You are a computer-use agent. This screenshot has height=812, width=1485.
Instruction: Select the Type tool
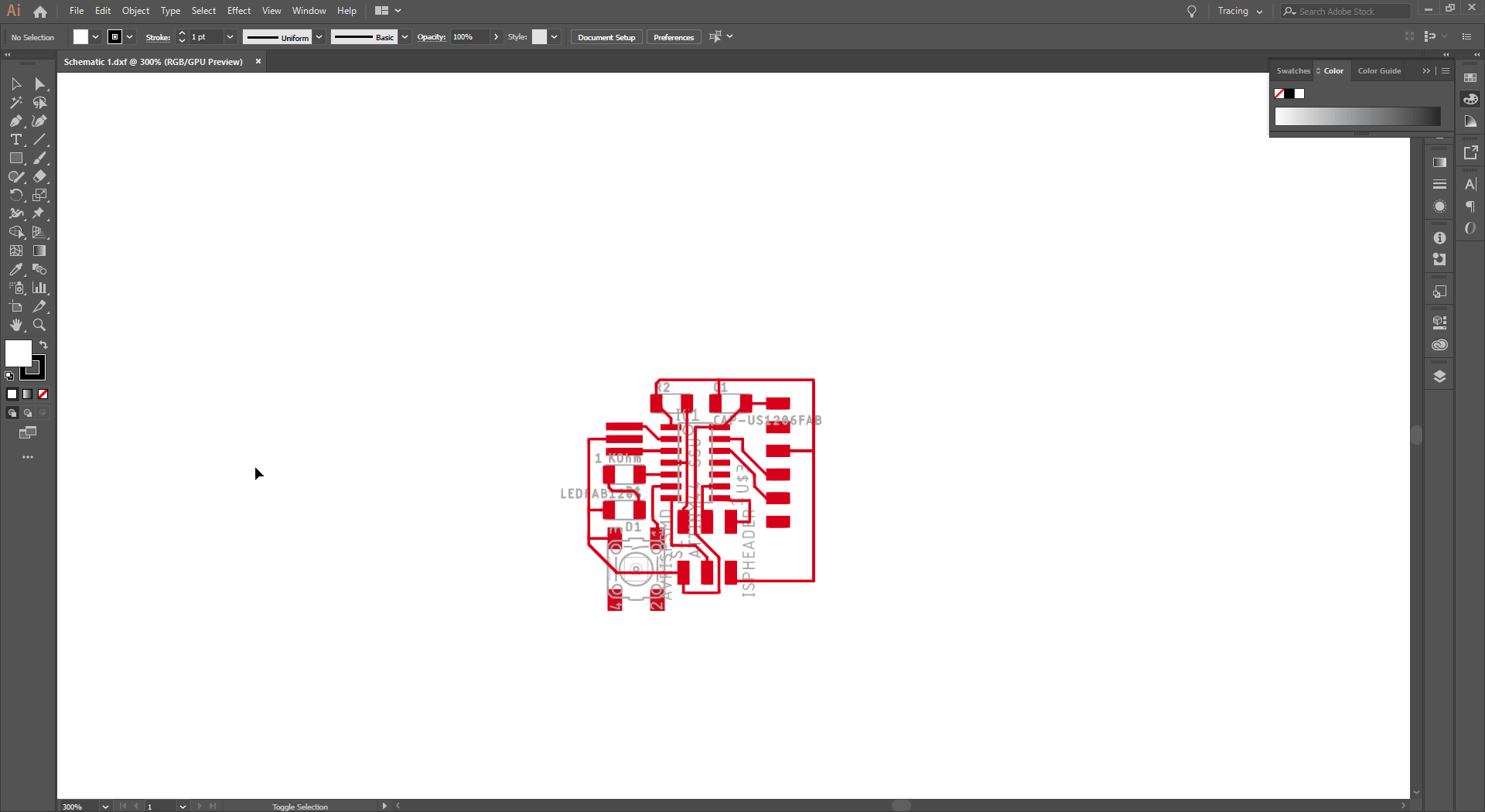[x=15, y=139]
